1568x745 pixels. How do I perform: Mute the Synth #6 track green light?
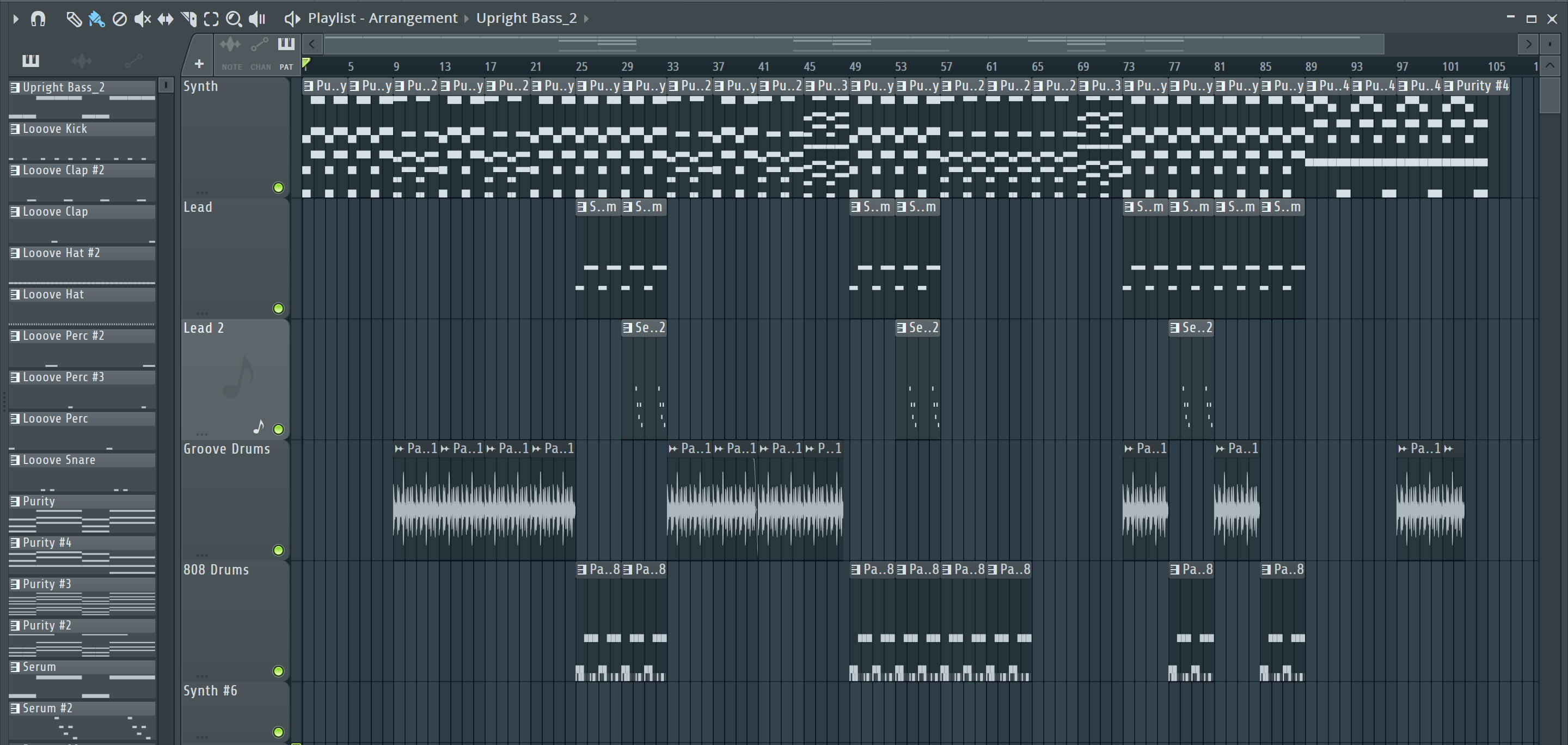tap(278, 731)
